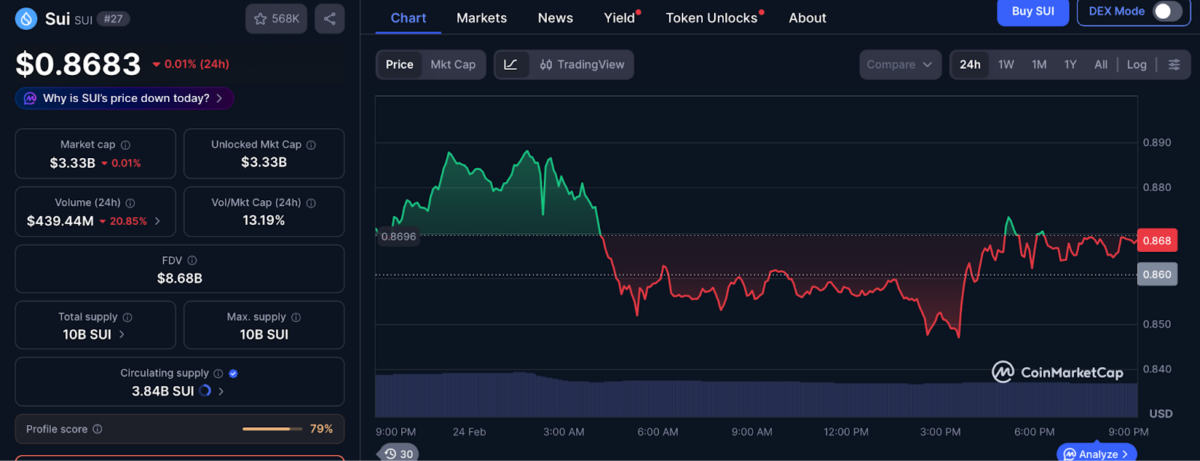
Task: Click Max. supply info icon
Action: [x=296, y=317]
